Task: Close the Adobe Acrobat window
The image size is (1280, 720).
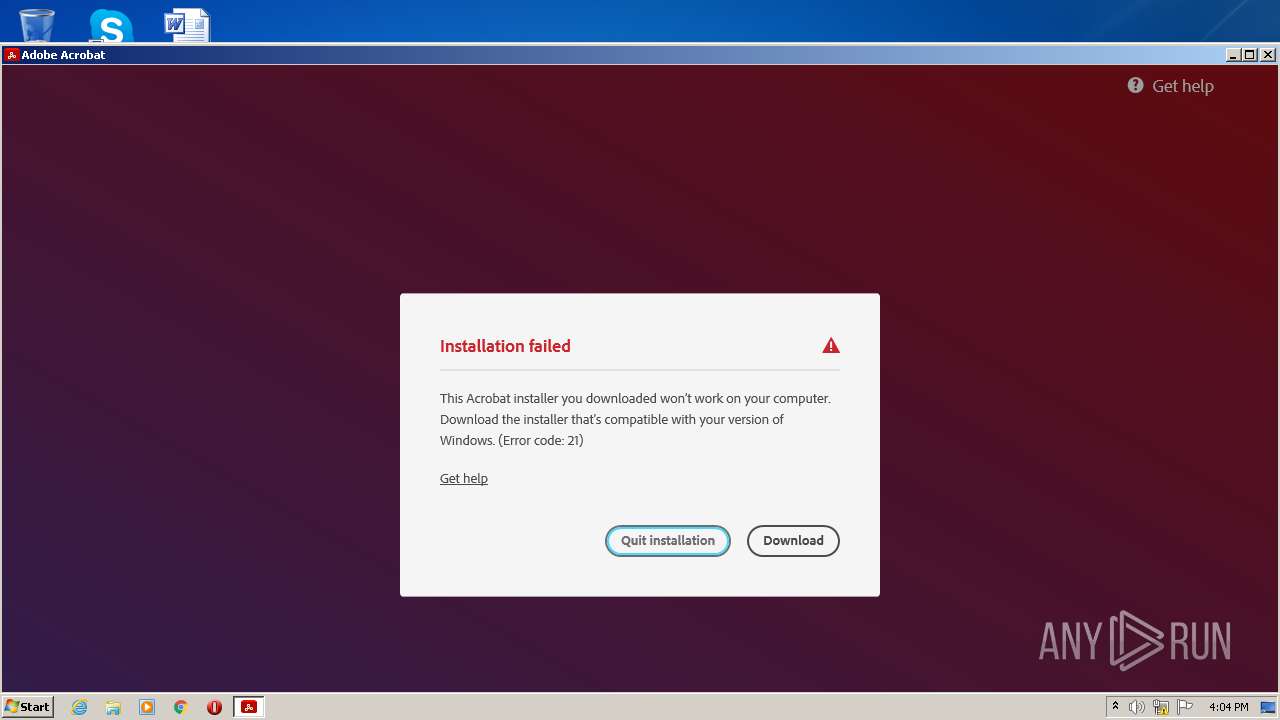Action: 1267,55
